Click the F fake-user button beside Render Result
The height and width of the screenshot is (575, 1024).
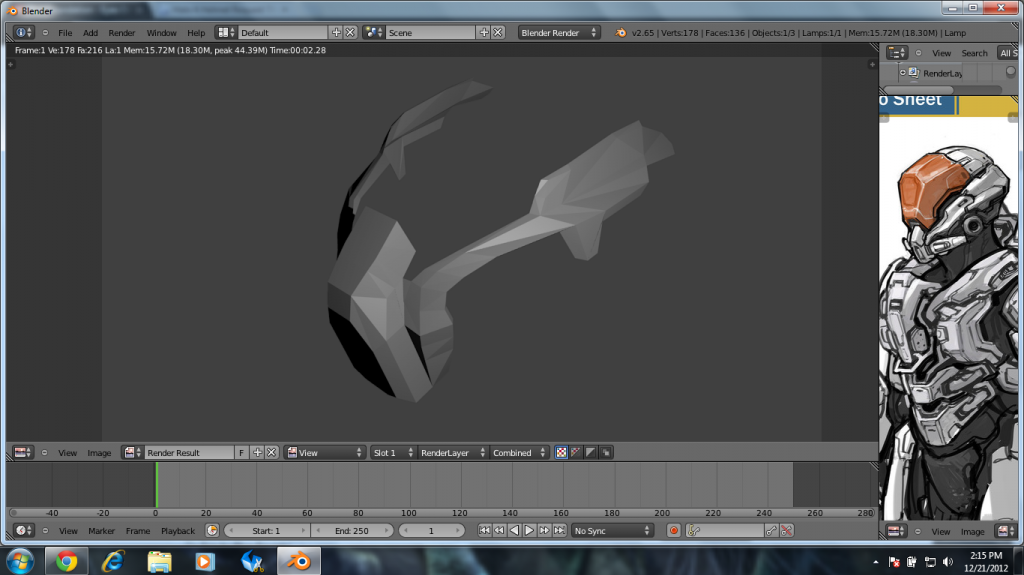pyautogui.click(x=241, y=453)
